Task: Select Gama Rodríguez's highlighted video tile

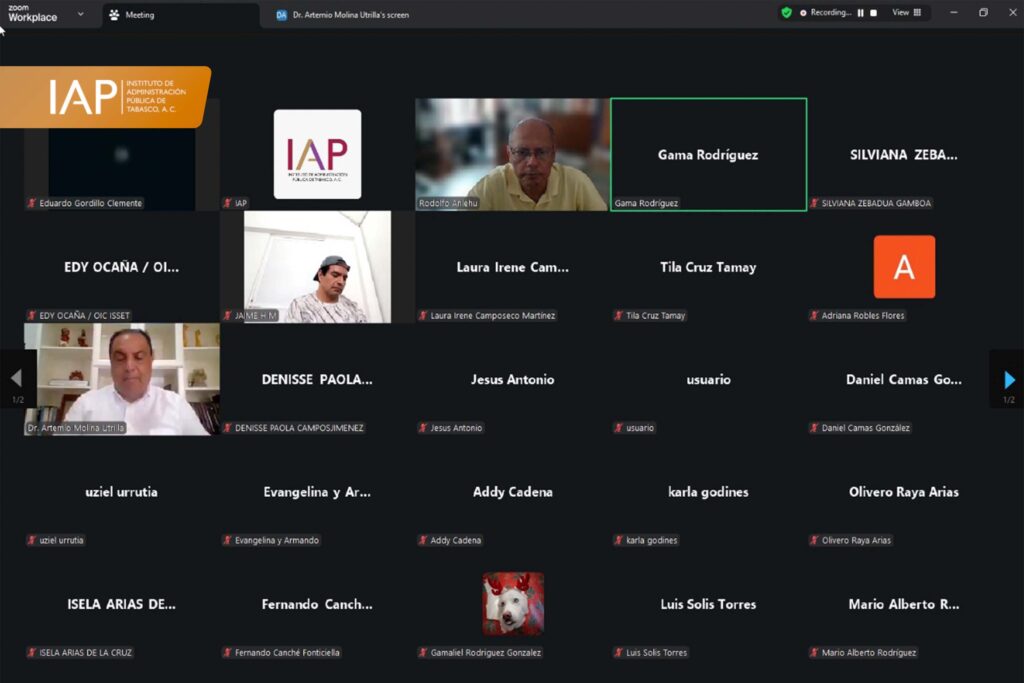Action: coord(708,154)
